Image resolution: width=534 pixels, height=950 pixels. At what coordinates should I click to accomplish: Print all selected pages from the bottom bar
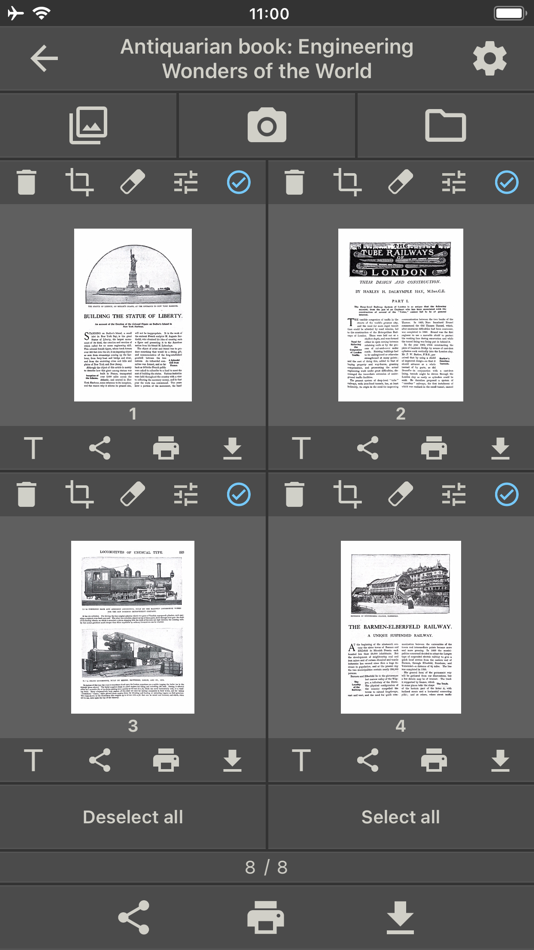[266, 917]
